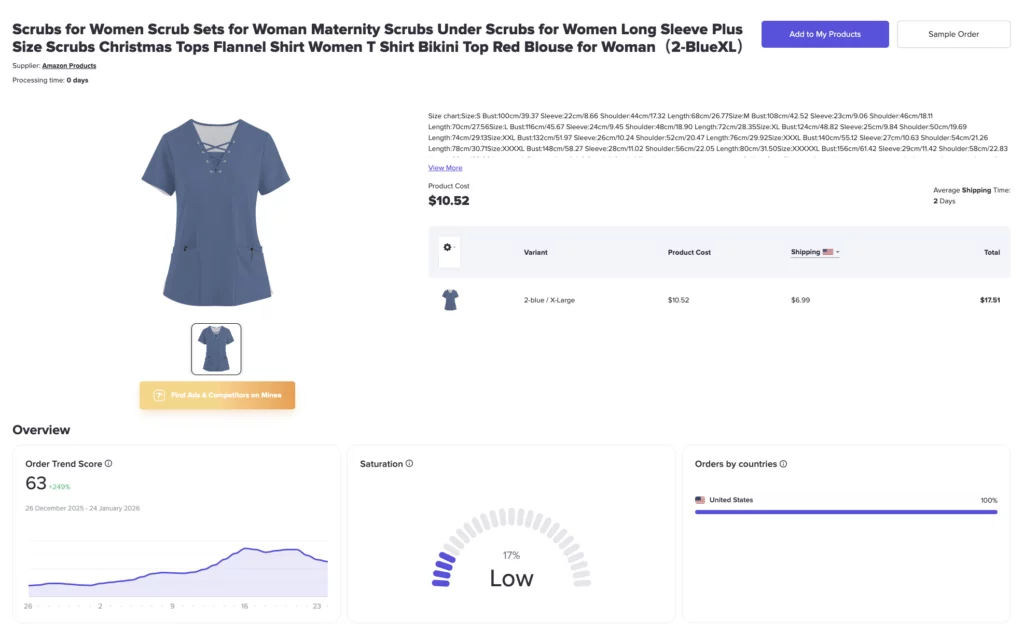Click the Total column header

coord(991,252)
